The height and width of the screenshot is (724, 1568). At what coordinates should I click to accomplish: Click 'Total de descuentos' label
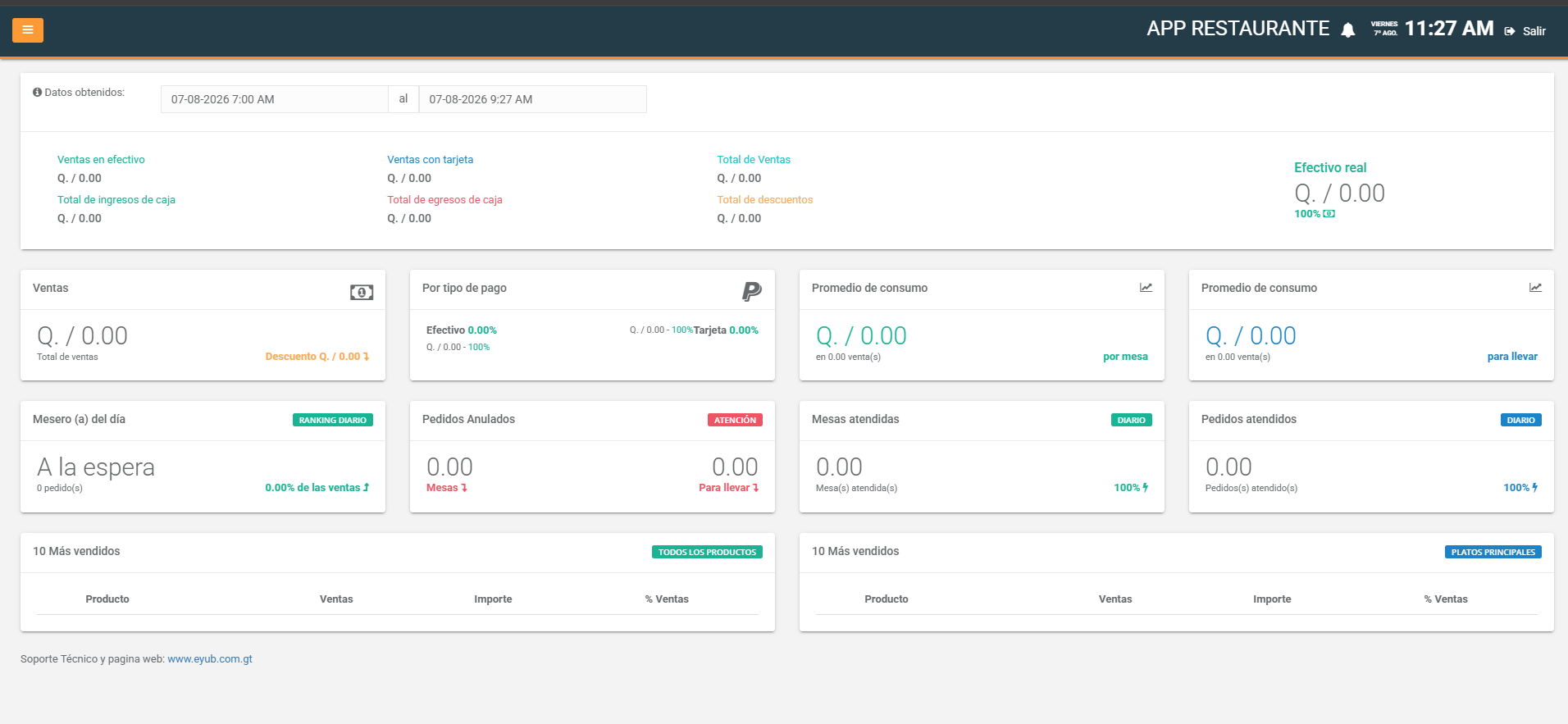[765, 200]
